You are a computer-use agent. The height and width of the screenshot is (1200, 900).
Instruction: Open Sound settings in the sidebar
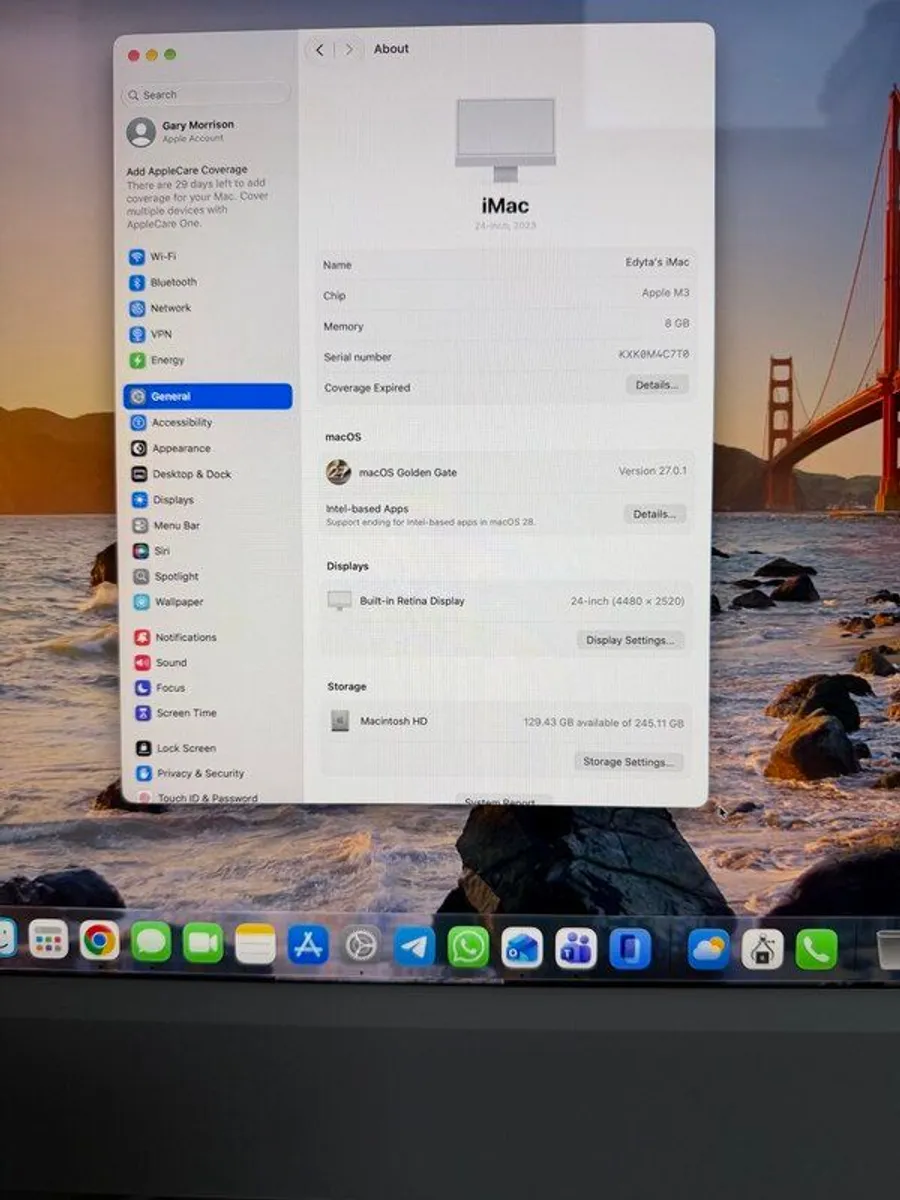[x=161, y=663]
